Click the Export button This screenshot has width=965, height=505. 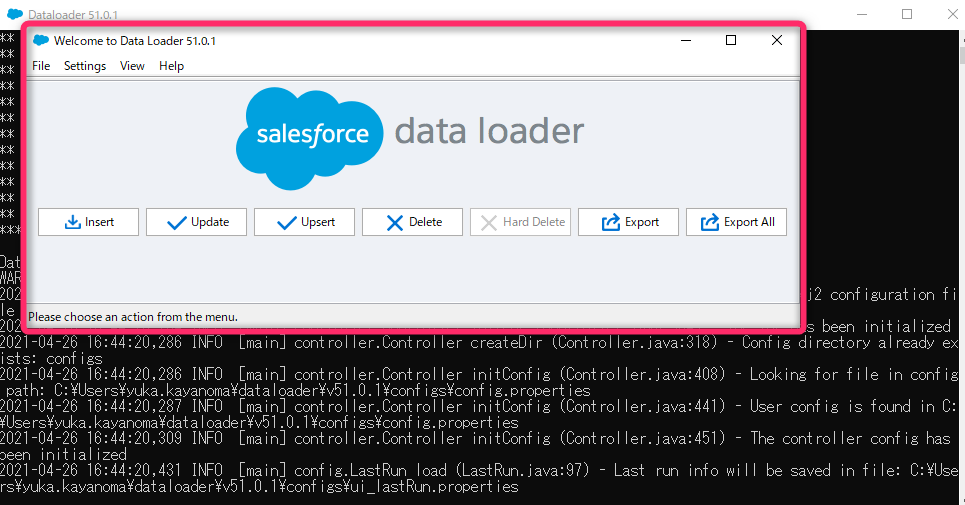pyautogui.click(x=628, y=222)
